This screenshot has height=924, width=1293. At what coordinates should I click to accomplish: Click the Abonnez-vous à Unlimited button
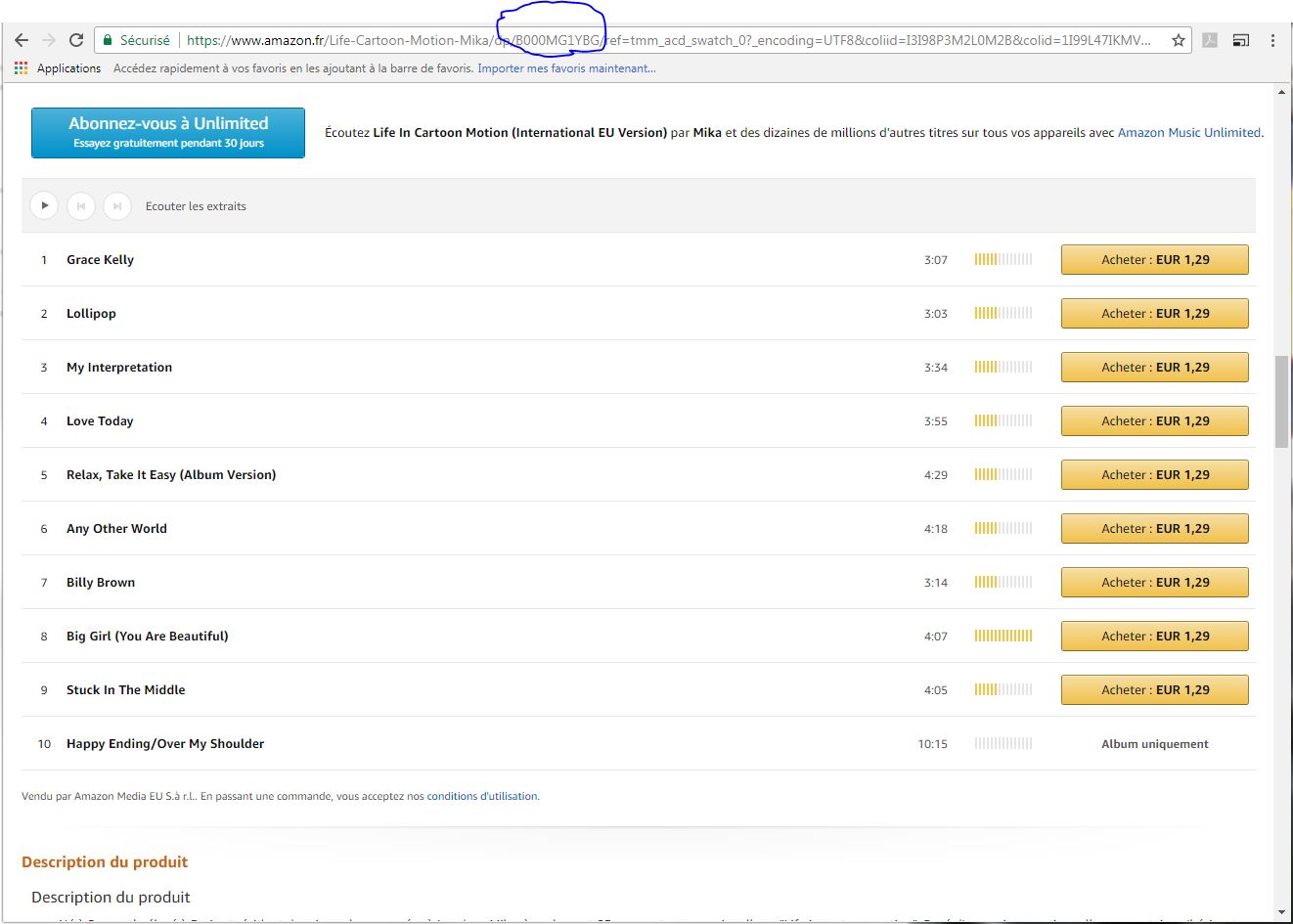point(168,133)
